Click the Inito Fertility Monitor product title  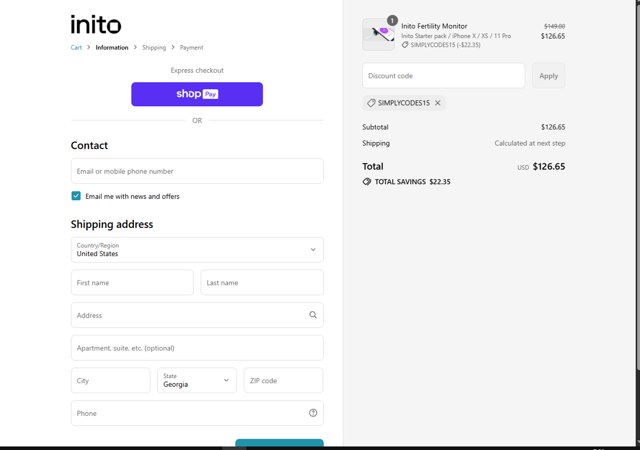[x=434, y=26]
